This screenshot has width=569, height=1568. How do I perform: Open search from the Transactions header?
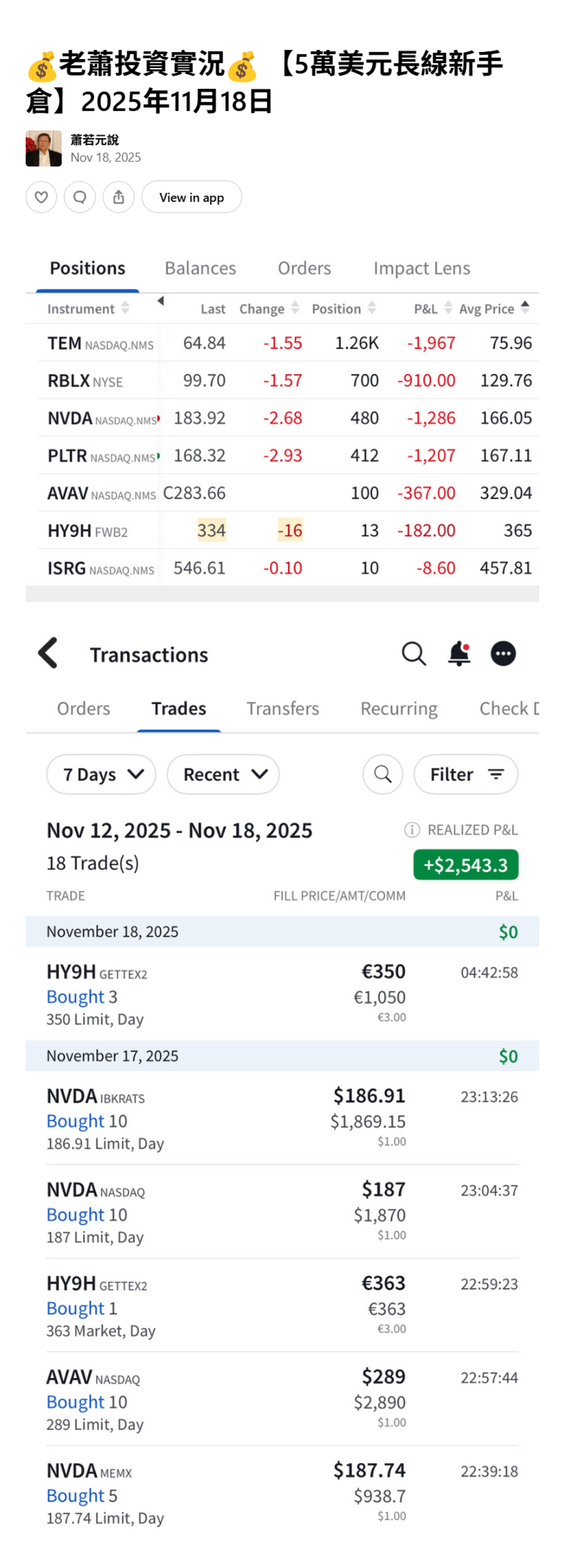coord(414,654)
